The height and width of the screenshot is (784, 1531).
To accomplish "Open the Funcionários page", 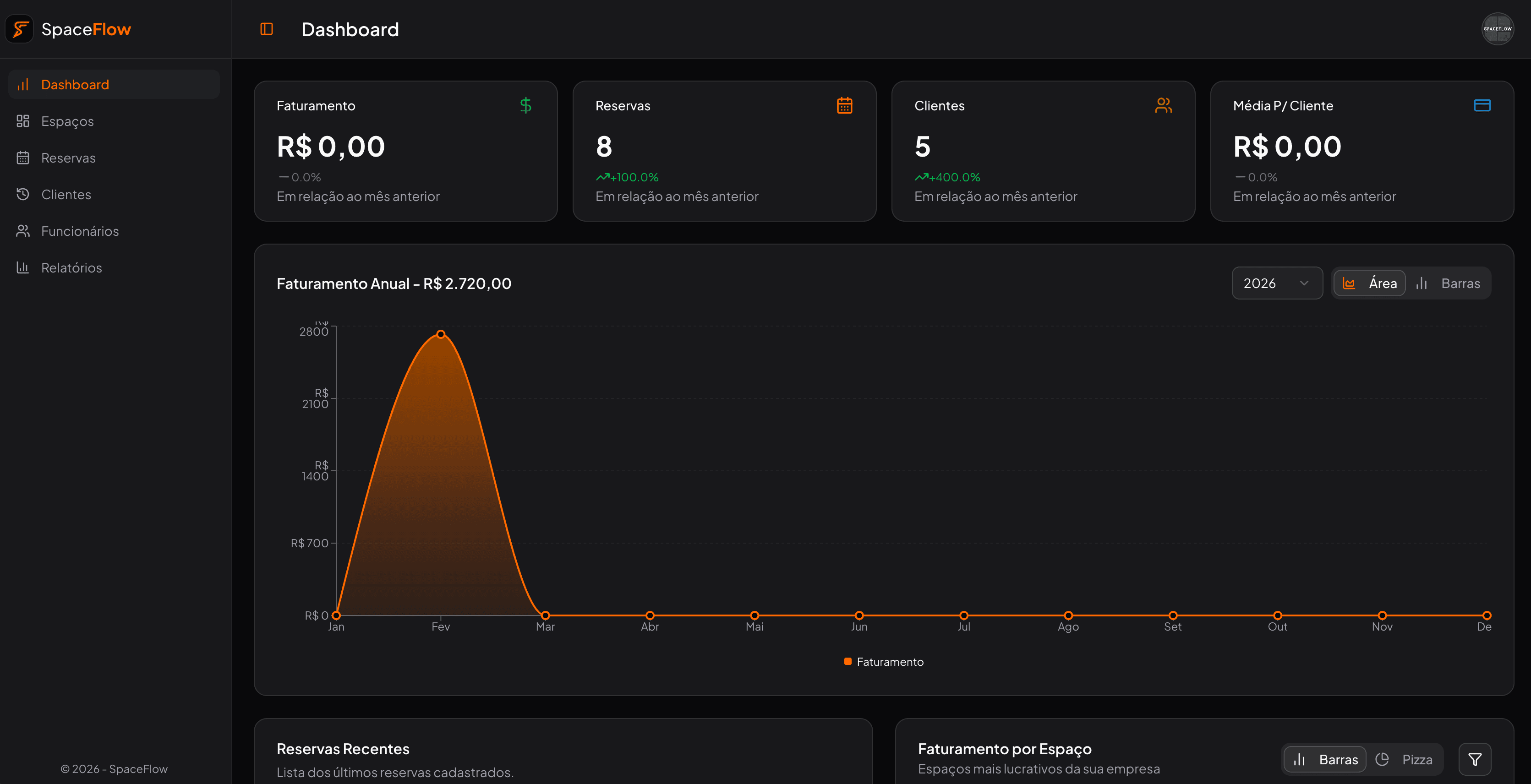I will (80, 230).
